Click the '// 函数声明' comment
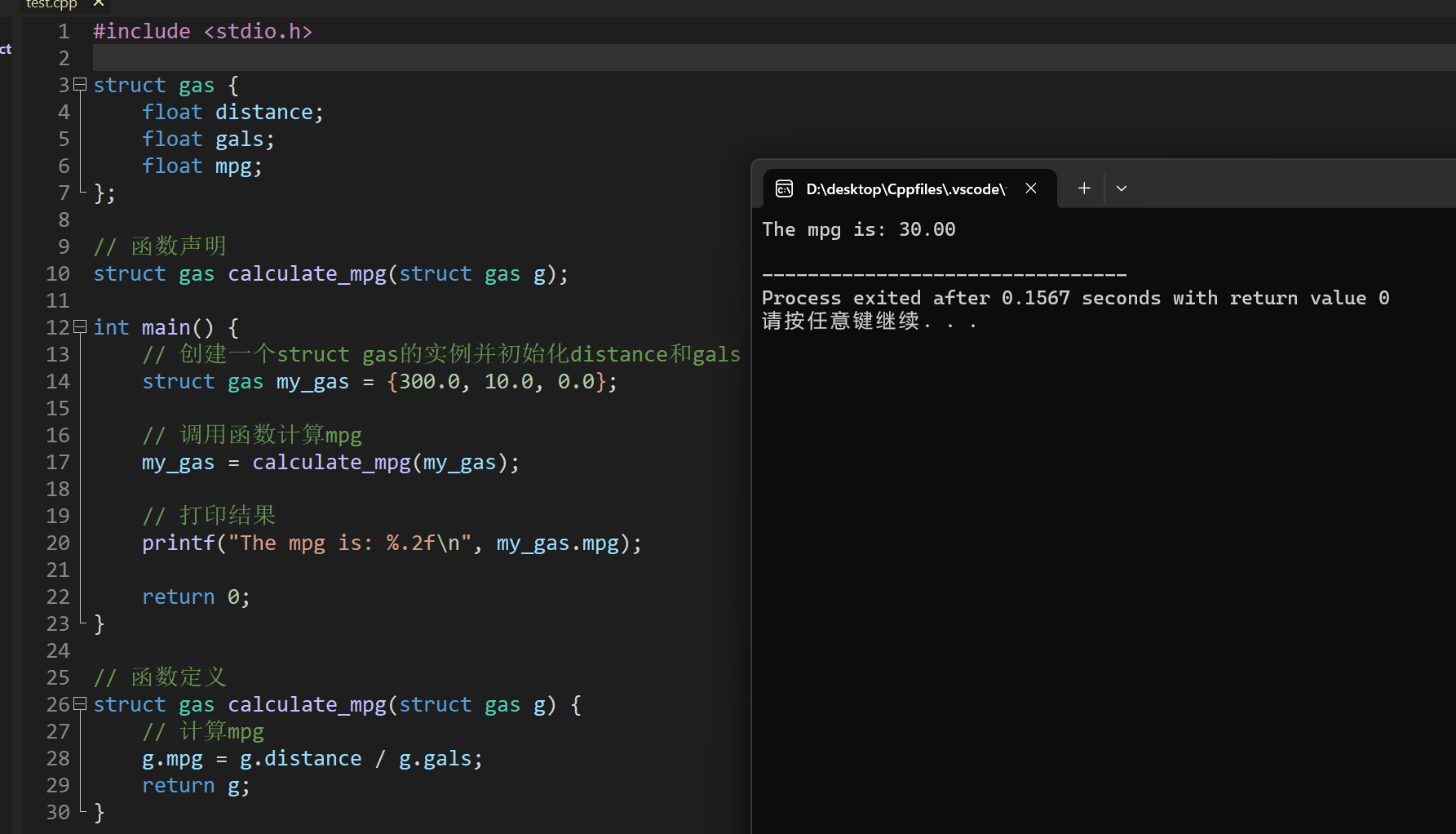The height and width of the screenshot is (834, 1456). [x=160, y=246]
